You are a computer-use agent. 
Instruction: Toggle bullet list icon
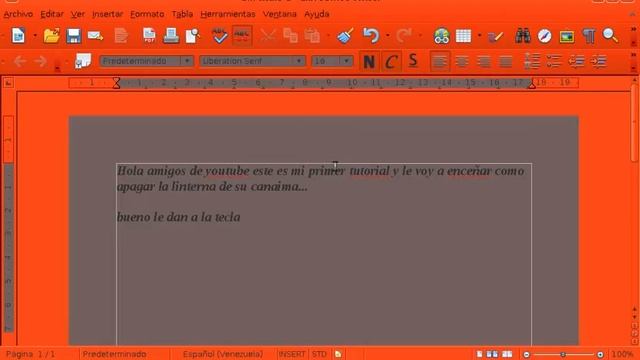(554, 61)
